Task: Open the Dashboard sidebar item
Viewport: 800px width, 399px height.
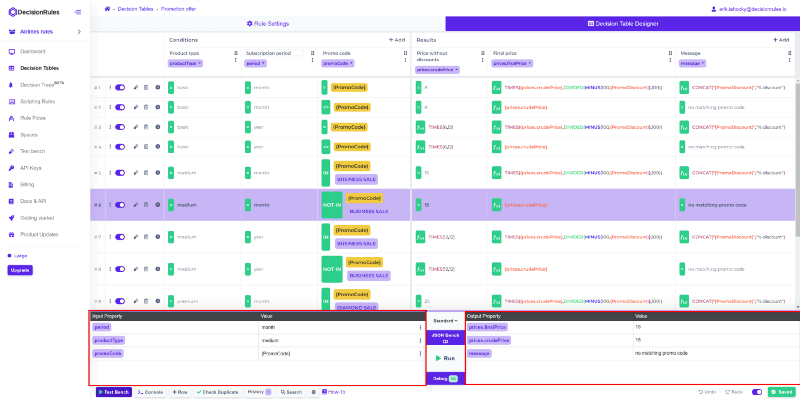Action: pyautogui.click(x=33, y=52)
